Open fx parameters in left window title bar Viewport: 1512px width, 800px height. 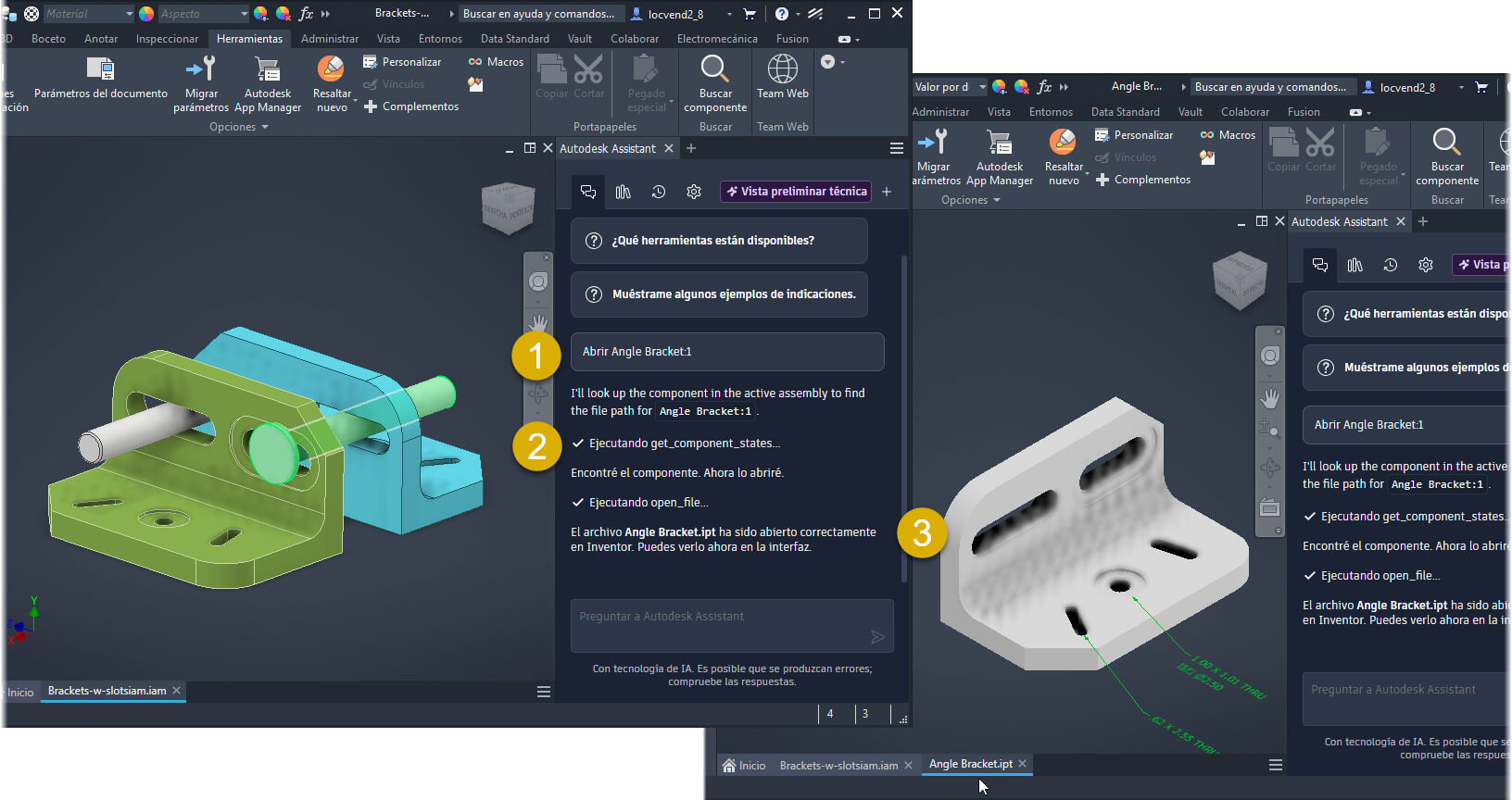[x=306, y=14]
